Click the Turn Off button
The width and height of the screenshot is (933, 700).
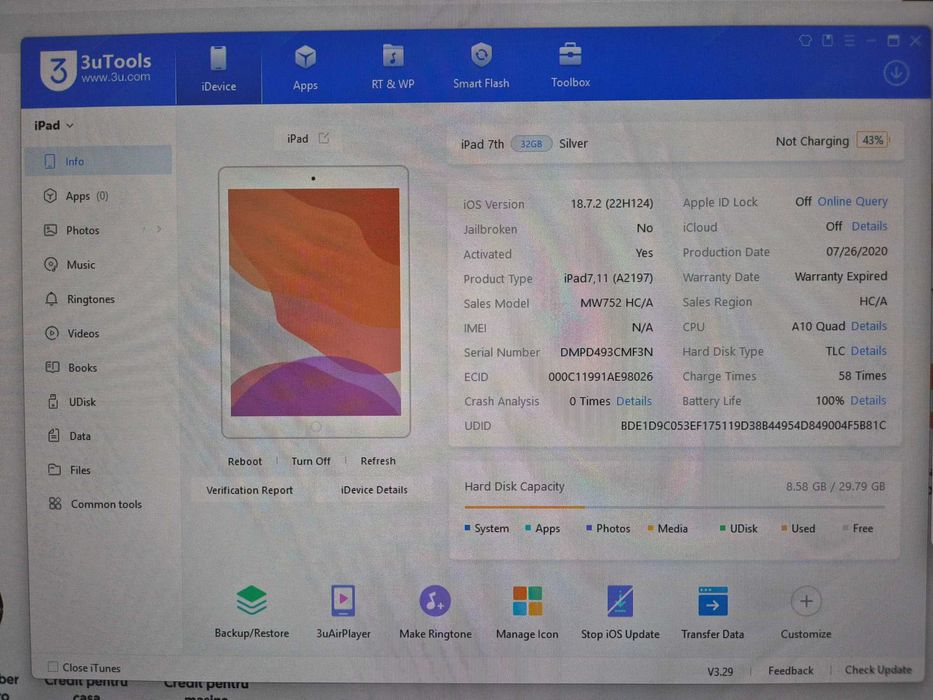pos(311,461)
